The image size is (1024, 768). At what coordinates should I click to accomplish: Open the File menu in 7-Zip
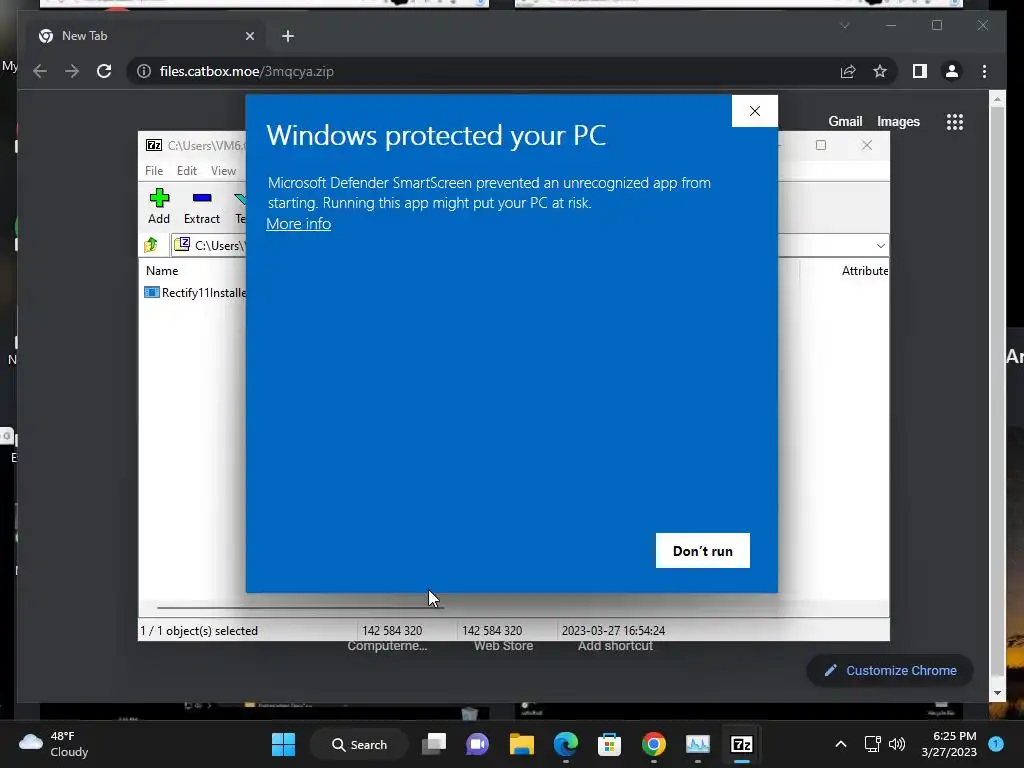click(x=154, y=170)
